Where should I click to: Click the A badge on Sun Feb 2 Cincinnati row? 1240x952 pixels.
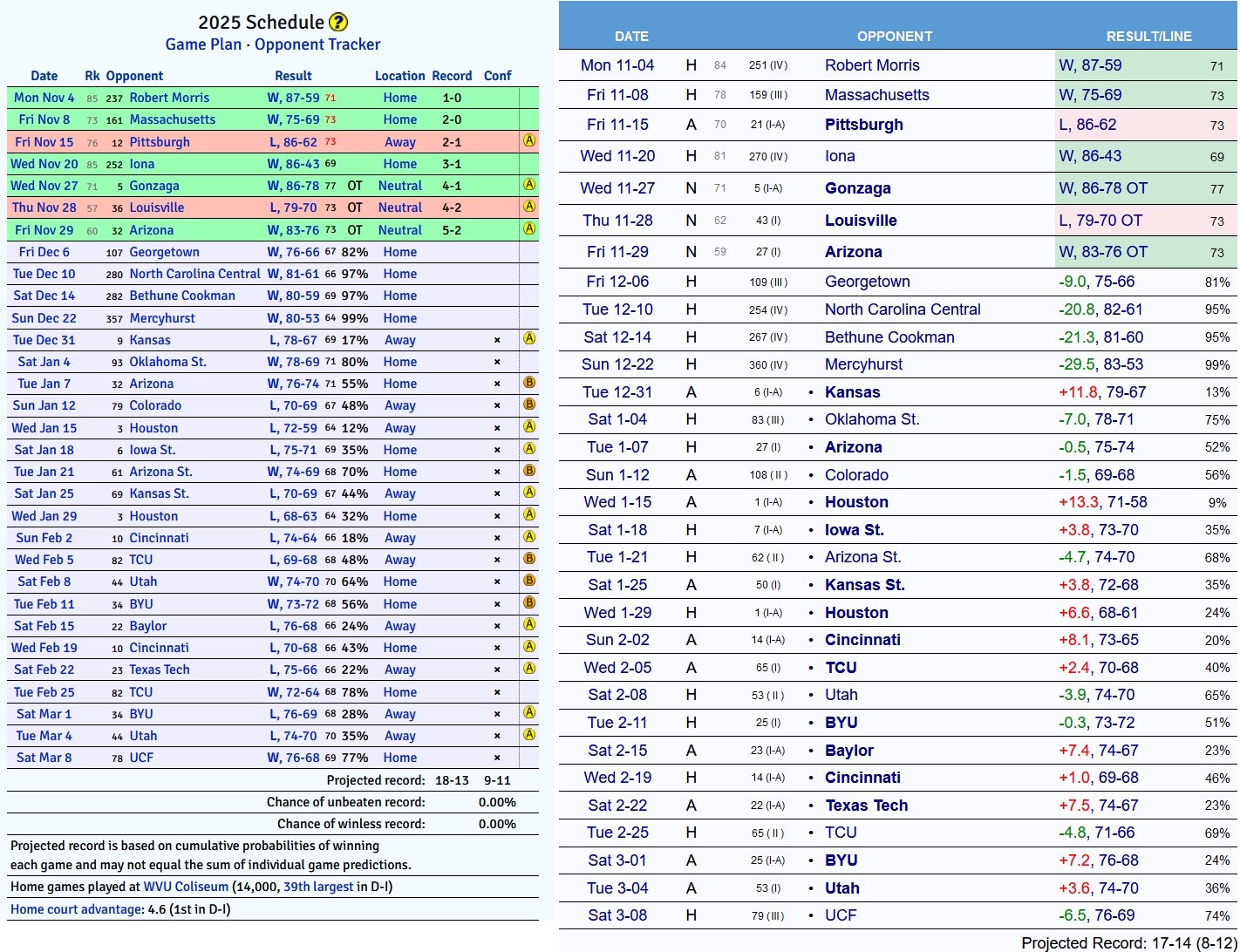tap(528, 537)
